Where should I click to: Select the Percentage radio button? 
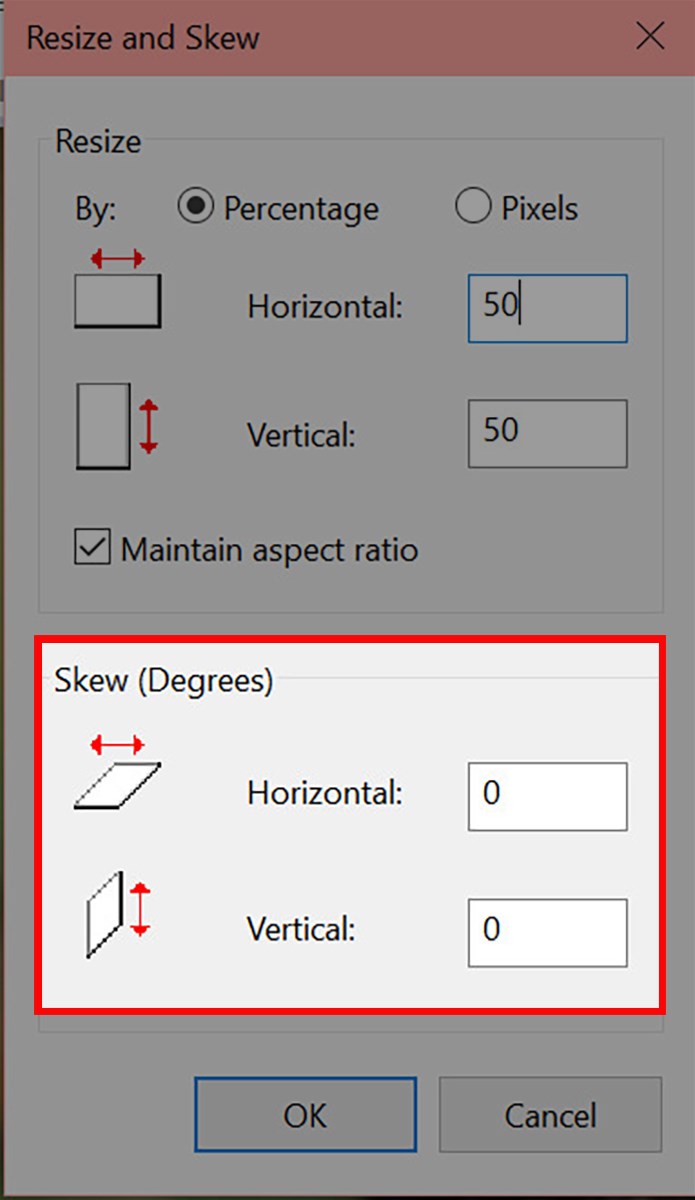coord(196,207)
